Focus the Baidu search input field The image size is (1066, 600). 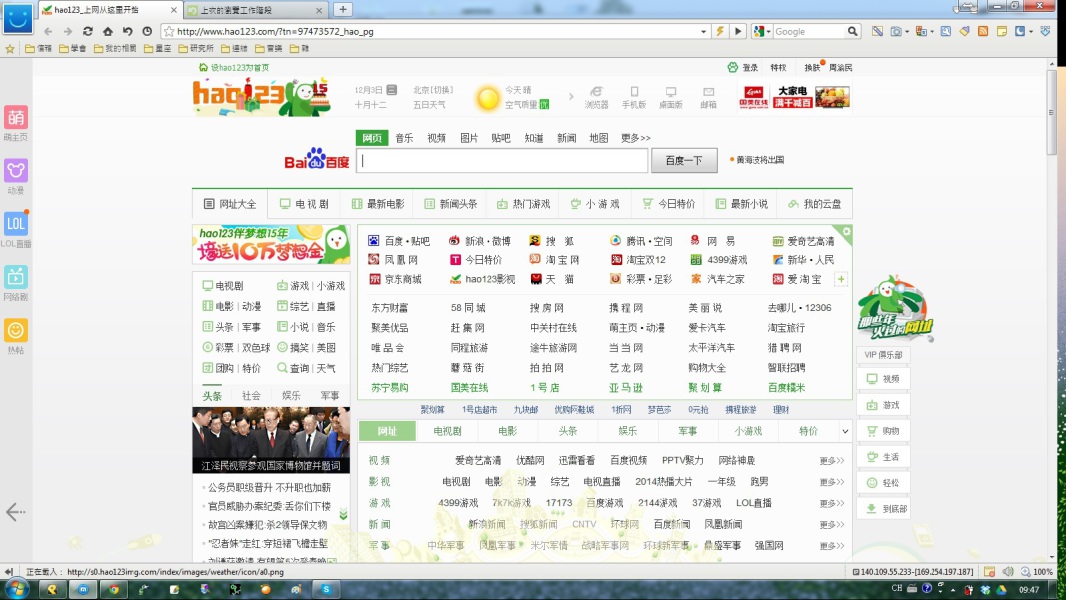click(x=502, y=160)
